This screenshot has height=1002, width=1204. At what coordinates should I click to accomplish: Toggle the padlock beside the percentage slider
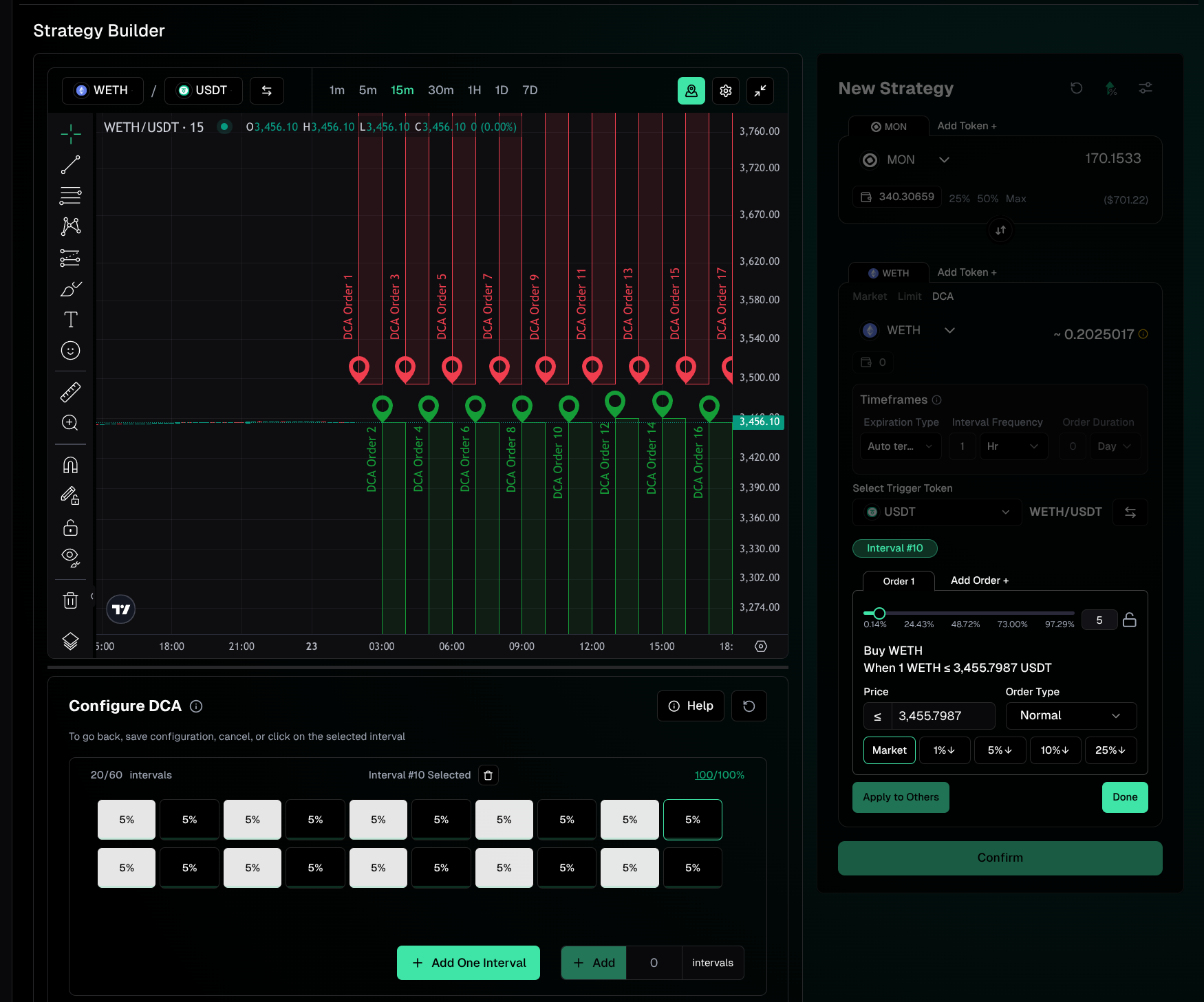click(x=1129, y=620)
